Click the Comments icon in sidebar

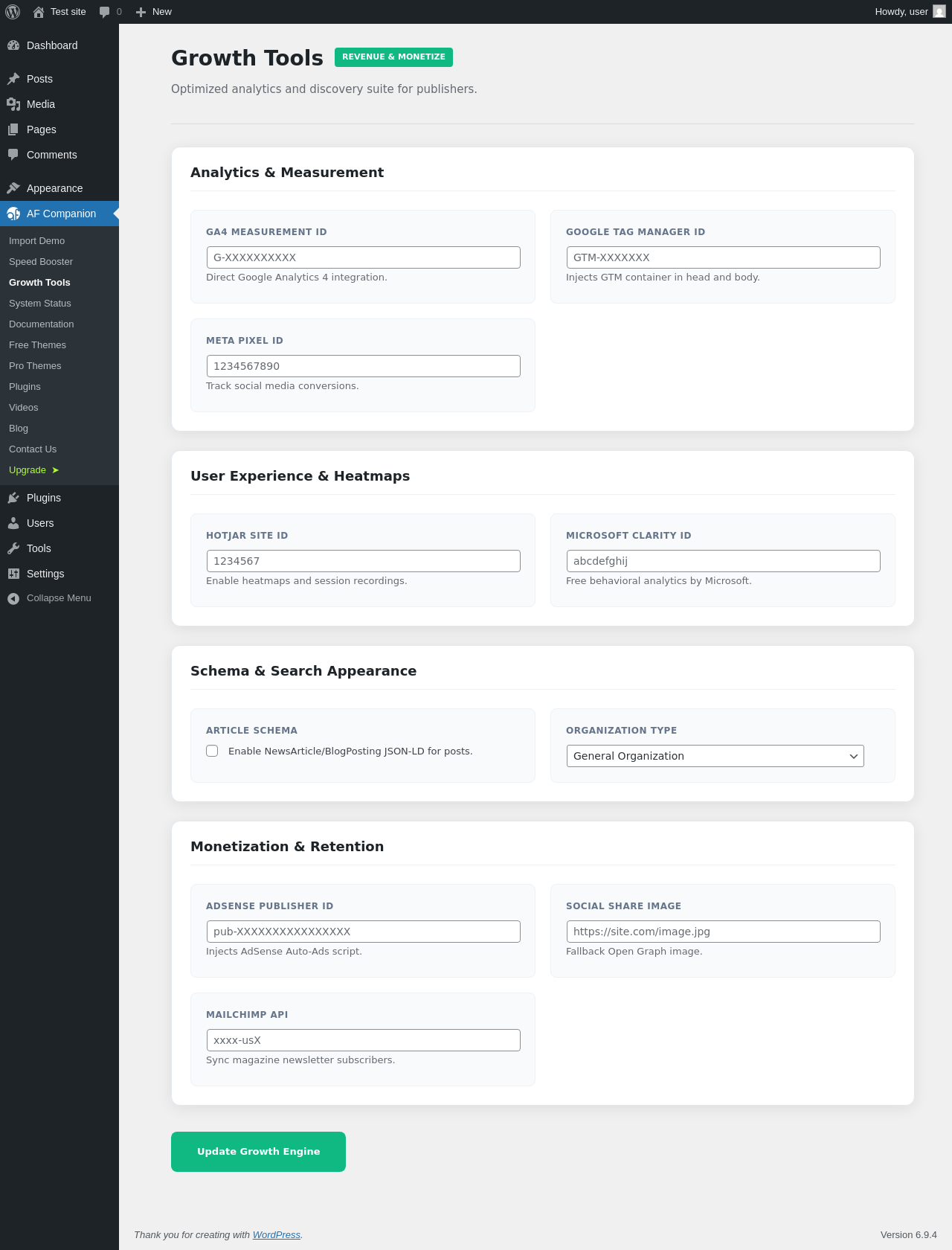13,155
